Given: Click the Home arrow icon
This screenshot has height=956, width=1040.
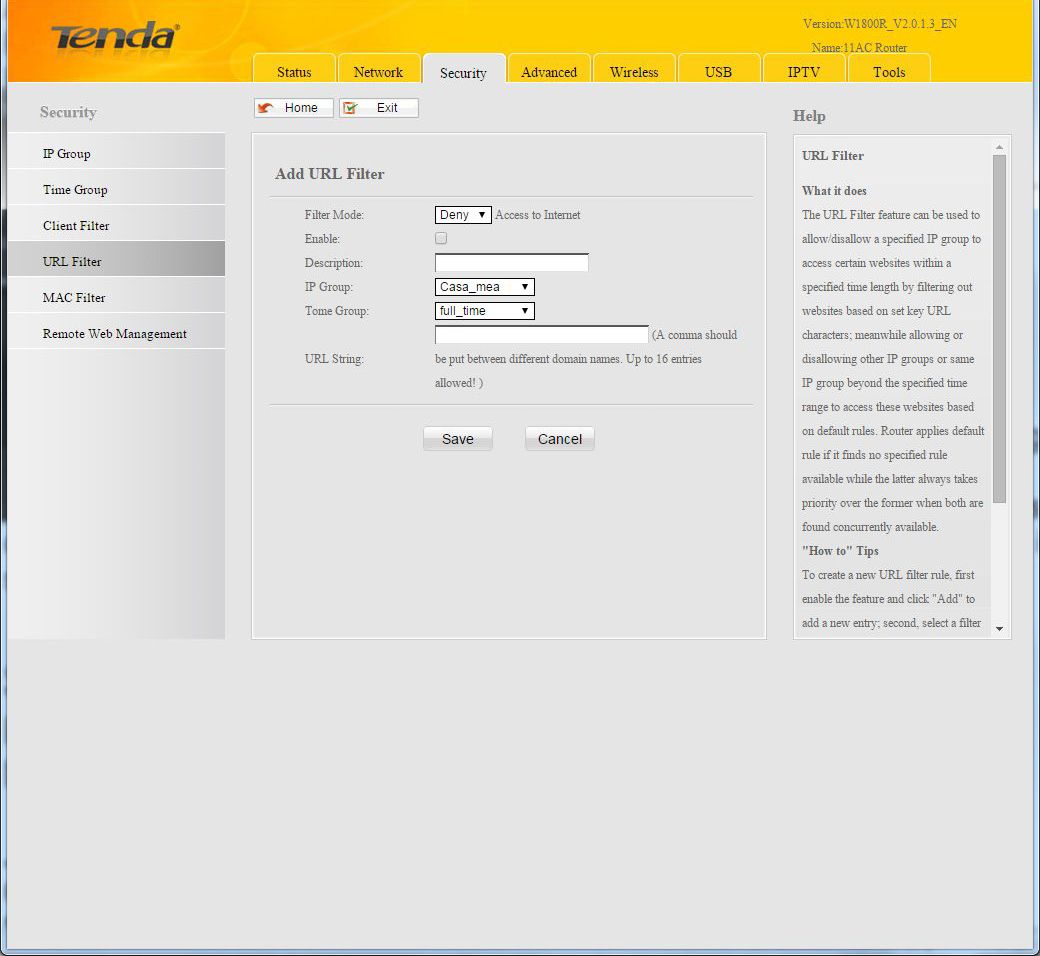Looking at the screenshot, I should click(266, 108).
